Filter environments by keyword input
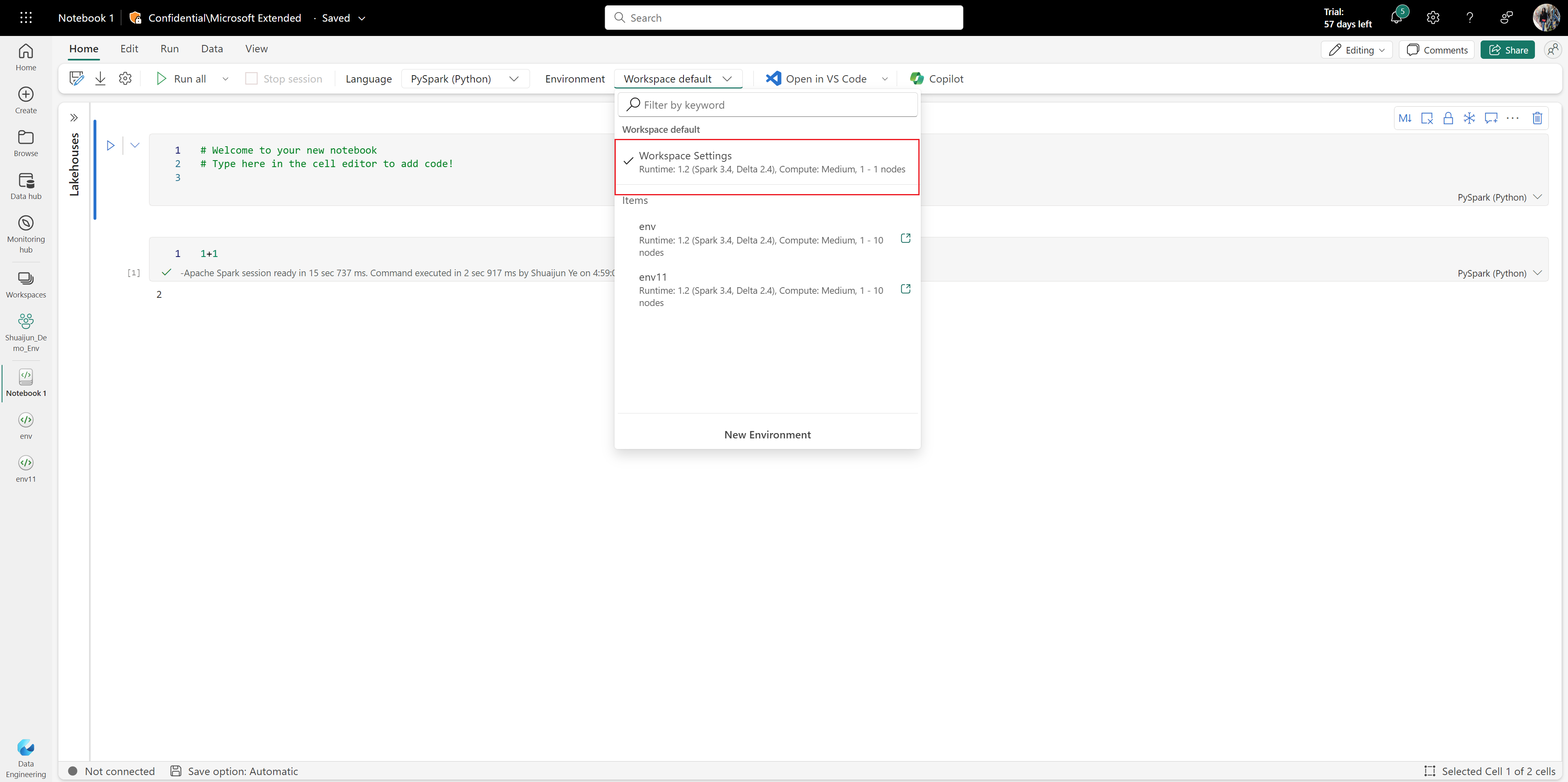Image resolution: width=1568 pixels, height=782 pixels. coord(767,104)
